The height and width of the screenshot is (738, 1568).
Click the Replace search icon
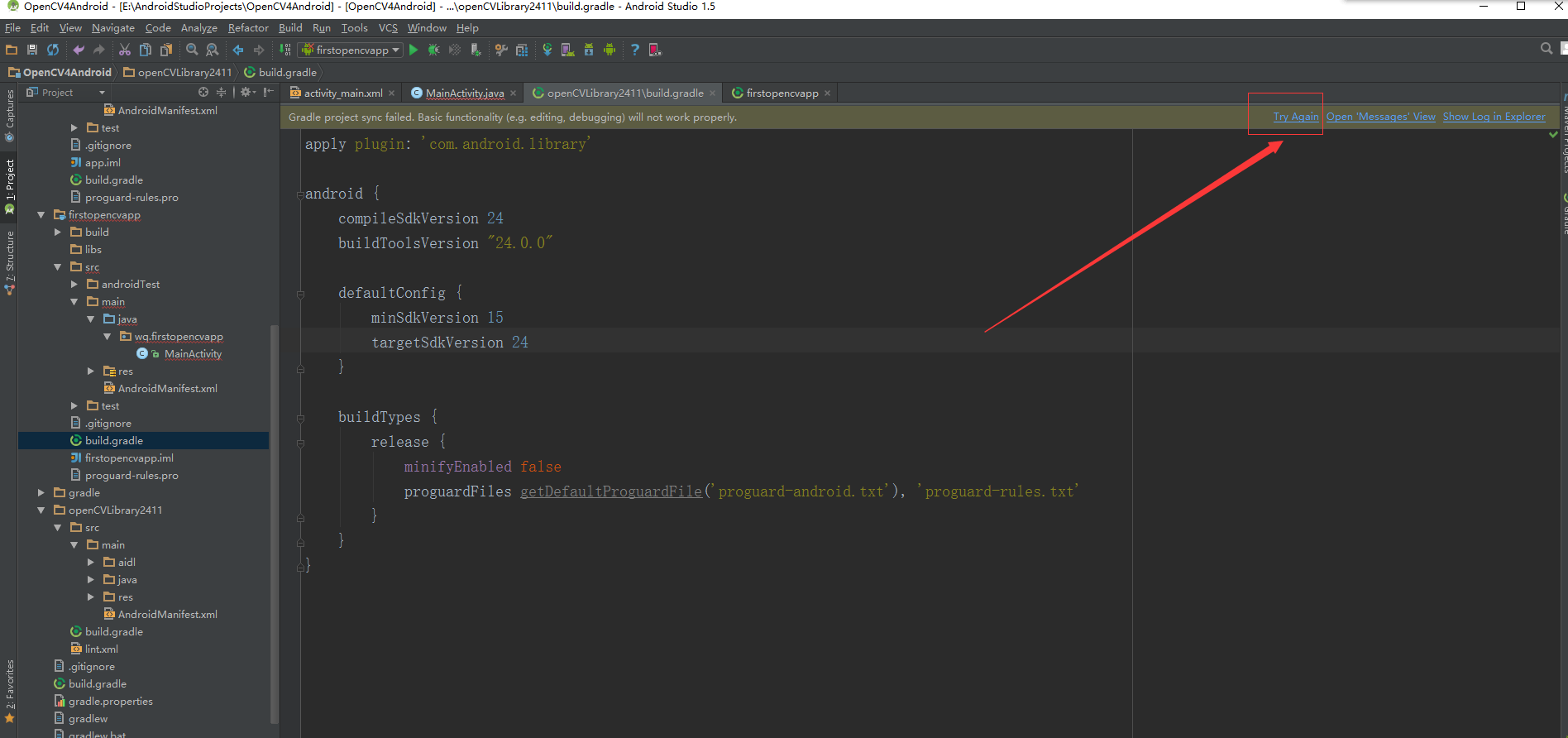(x=213, y=50)
